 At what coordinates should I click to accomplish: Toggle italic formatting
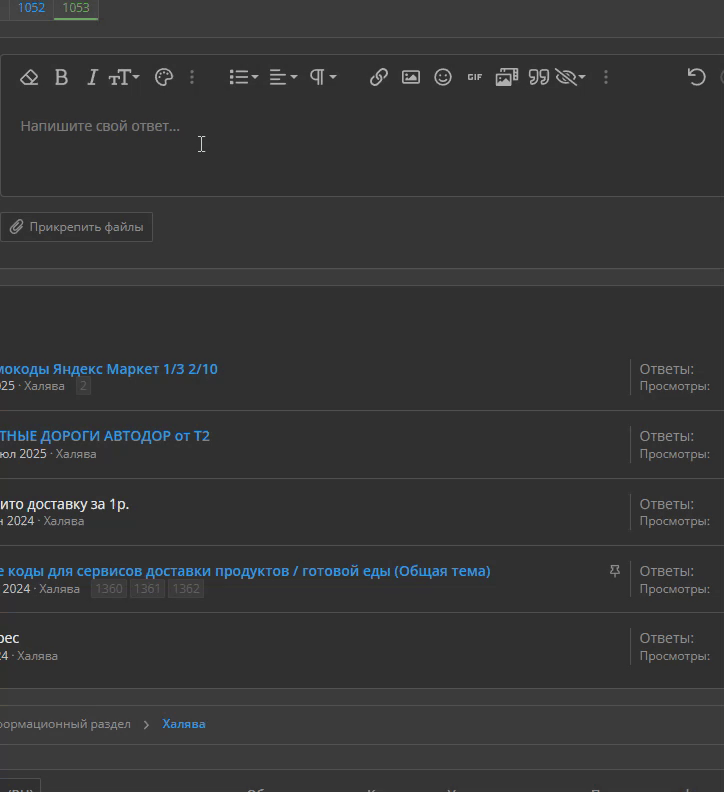92,77
